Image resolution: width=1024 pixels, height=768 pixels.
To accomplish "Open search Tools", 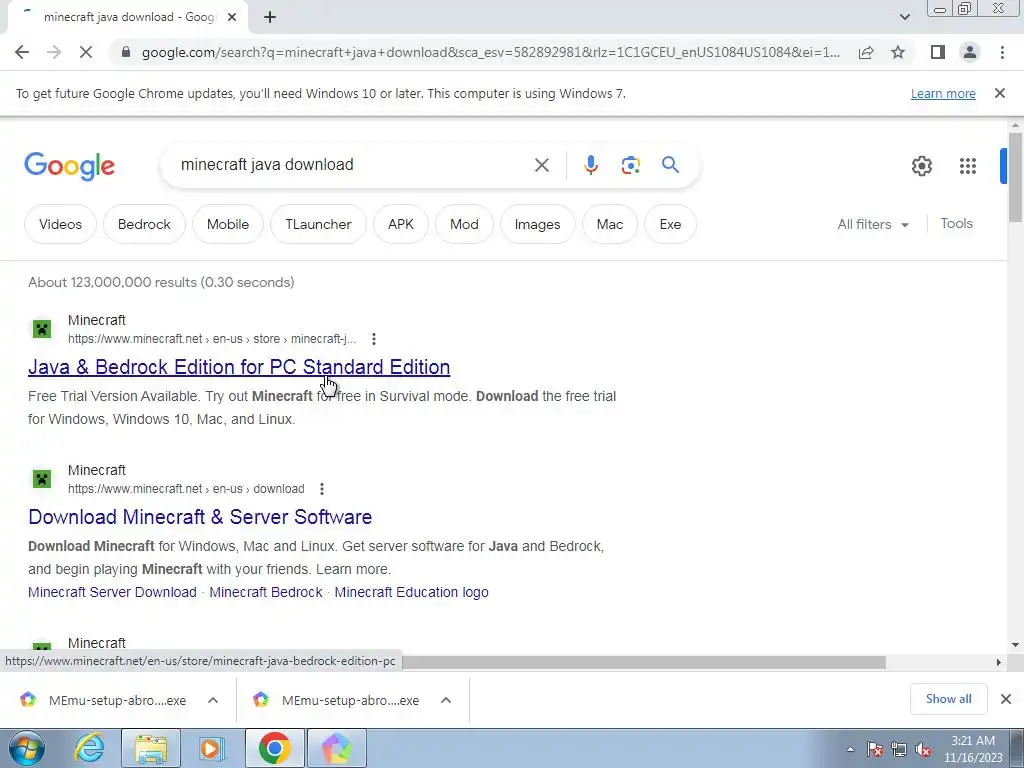I will 956,223.
